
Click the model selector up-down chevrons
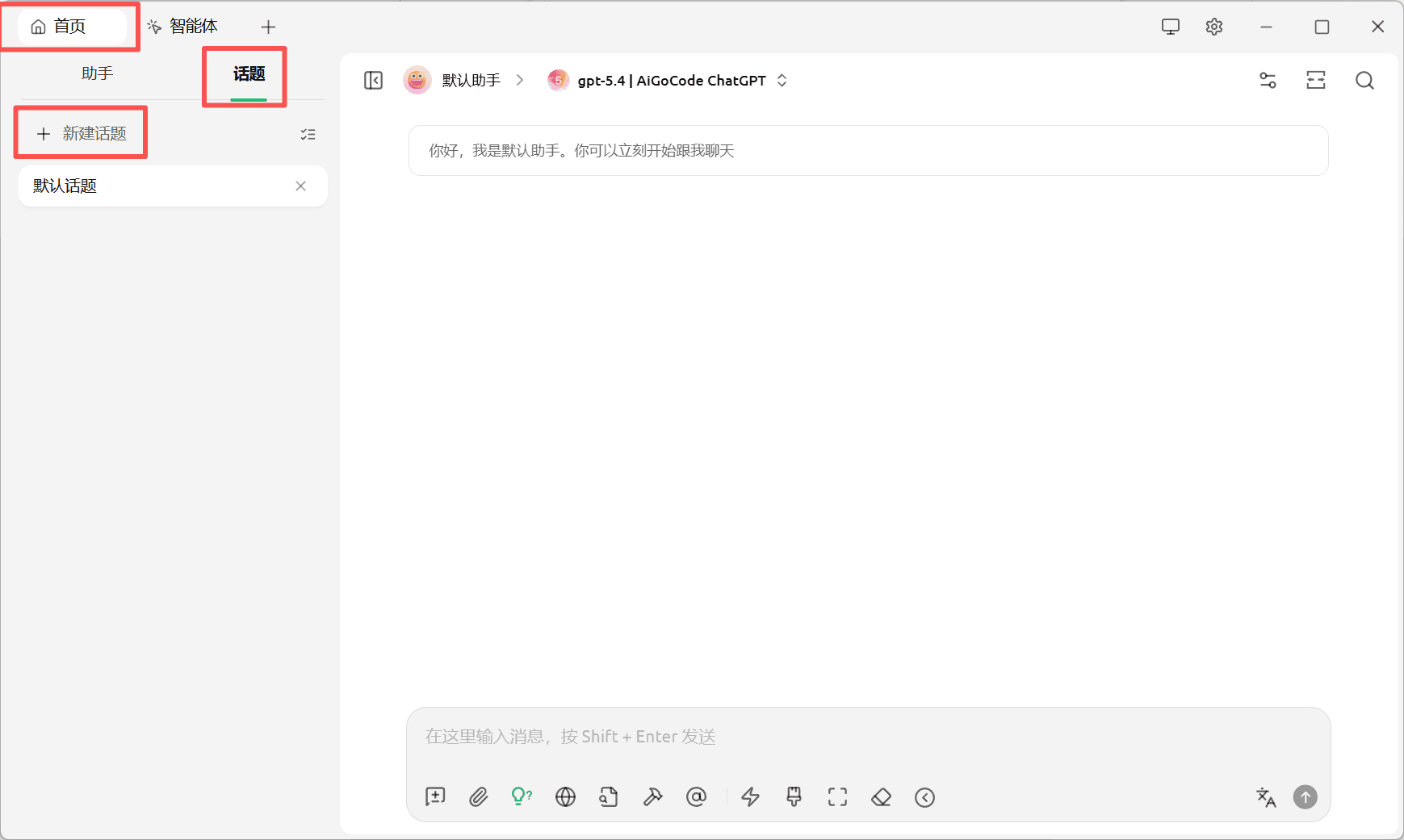(x=782, y=80)
